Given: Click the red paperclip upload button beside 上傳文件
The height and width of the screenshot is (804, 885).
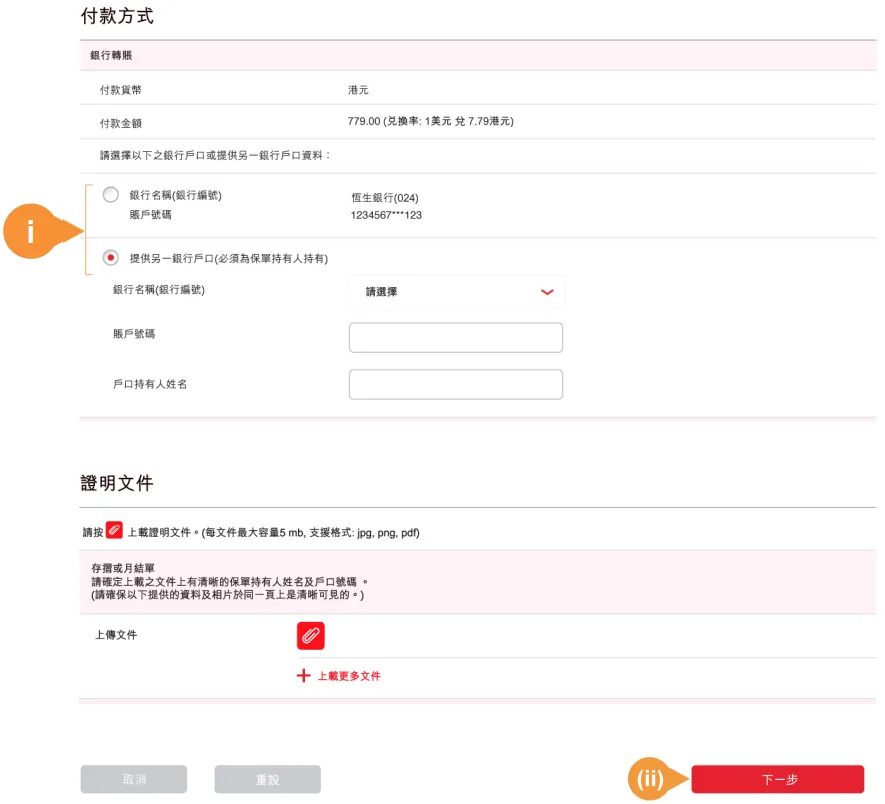Looking at the screenshot, I should [x=311, y=636].
